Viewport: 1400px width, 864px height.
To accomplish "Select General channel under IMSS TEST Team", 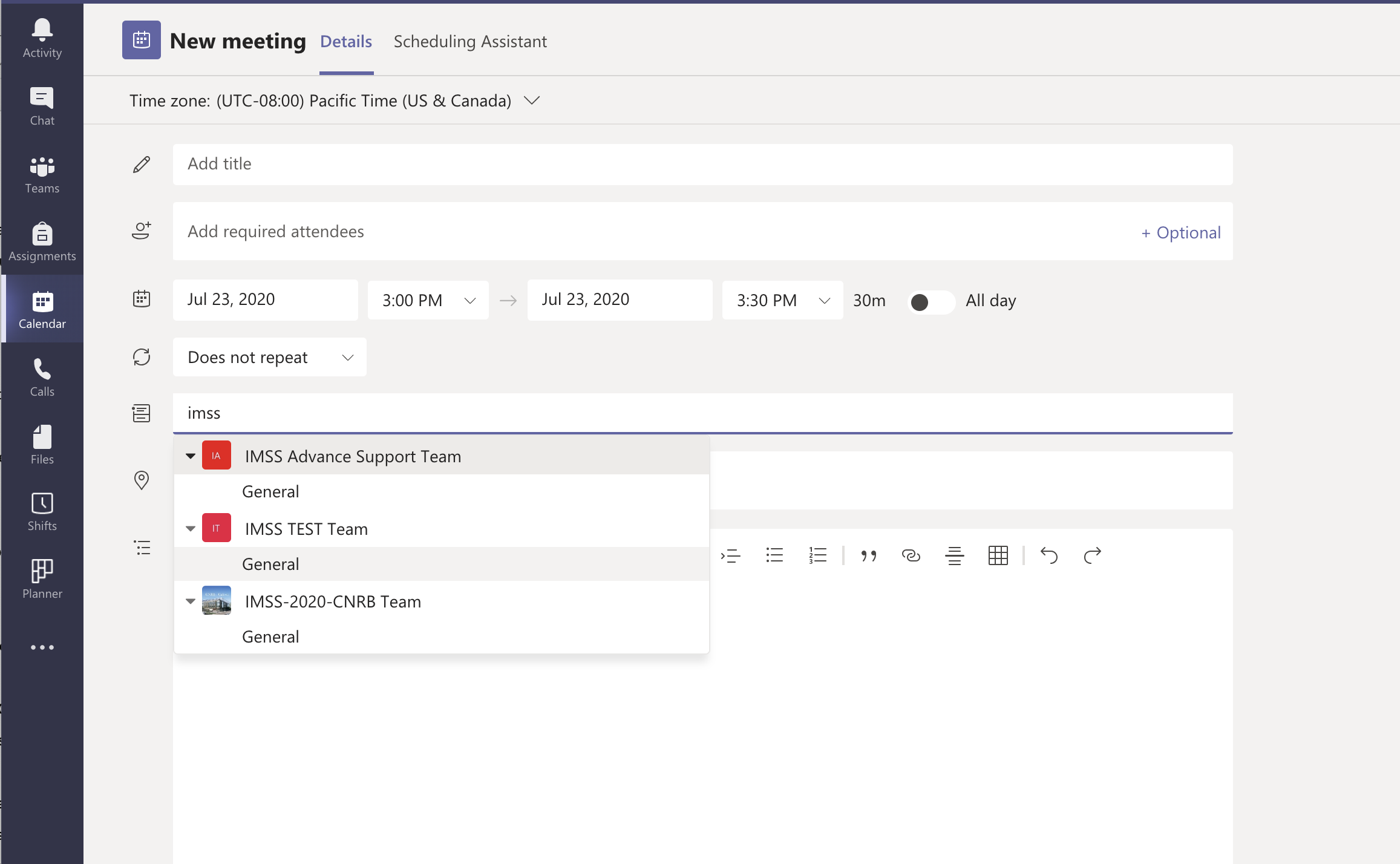I will 270,564.
